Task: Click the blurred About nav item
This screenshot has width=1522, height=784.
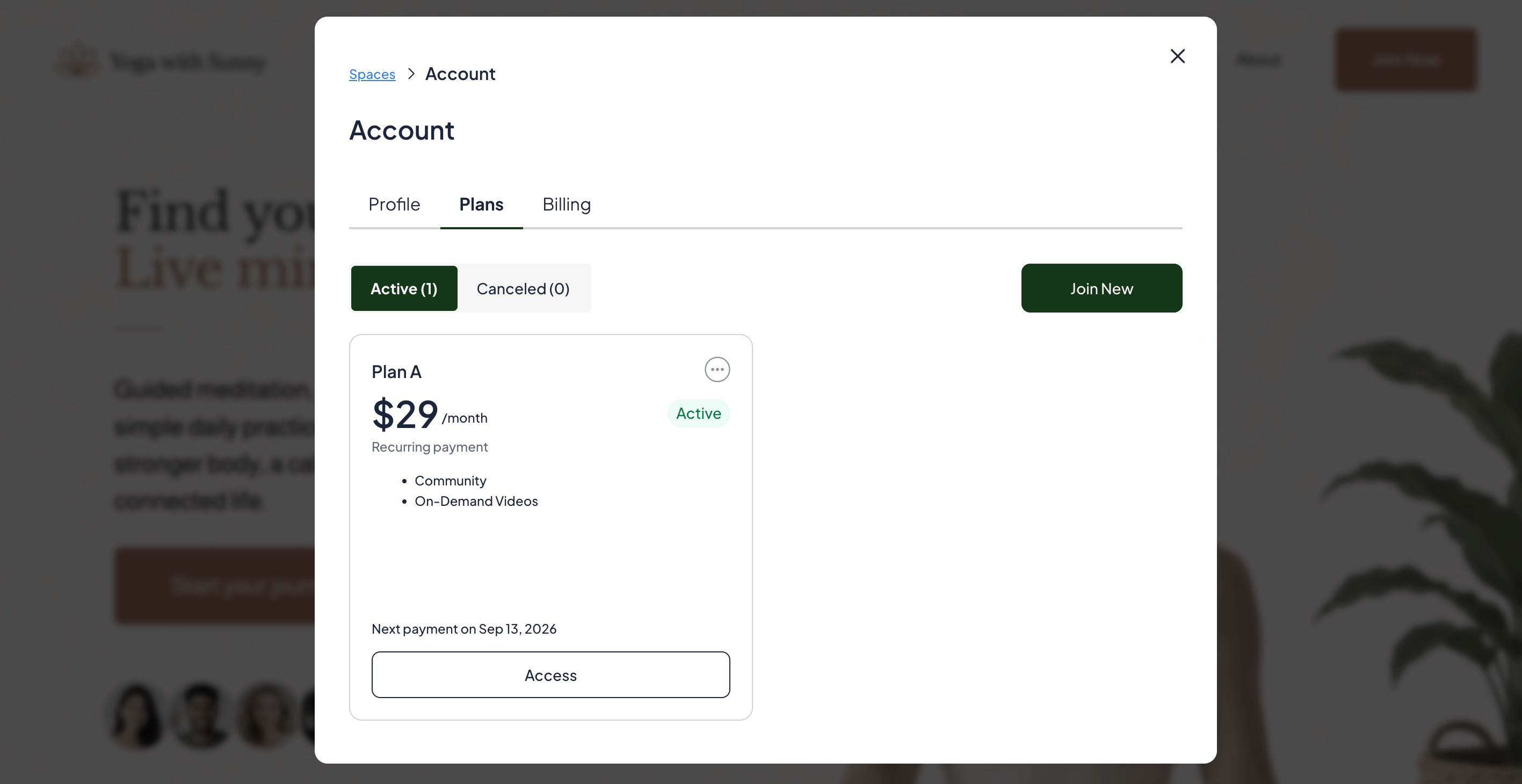Action: point(1258,60)
